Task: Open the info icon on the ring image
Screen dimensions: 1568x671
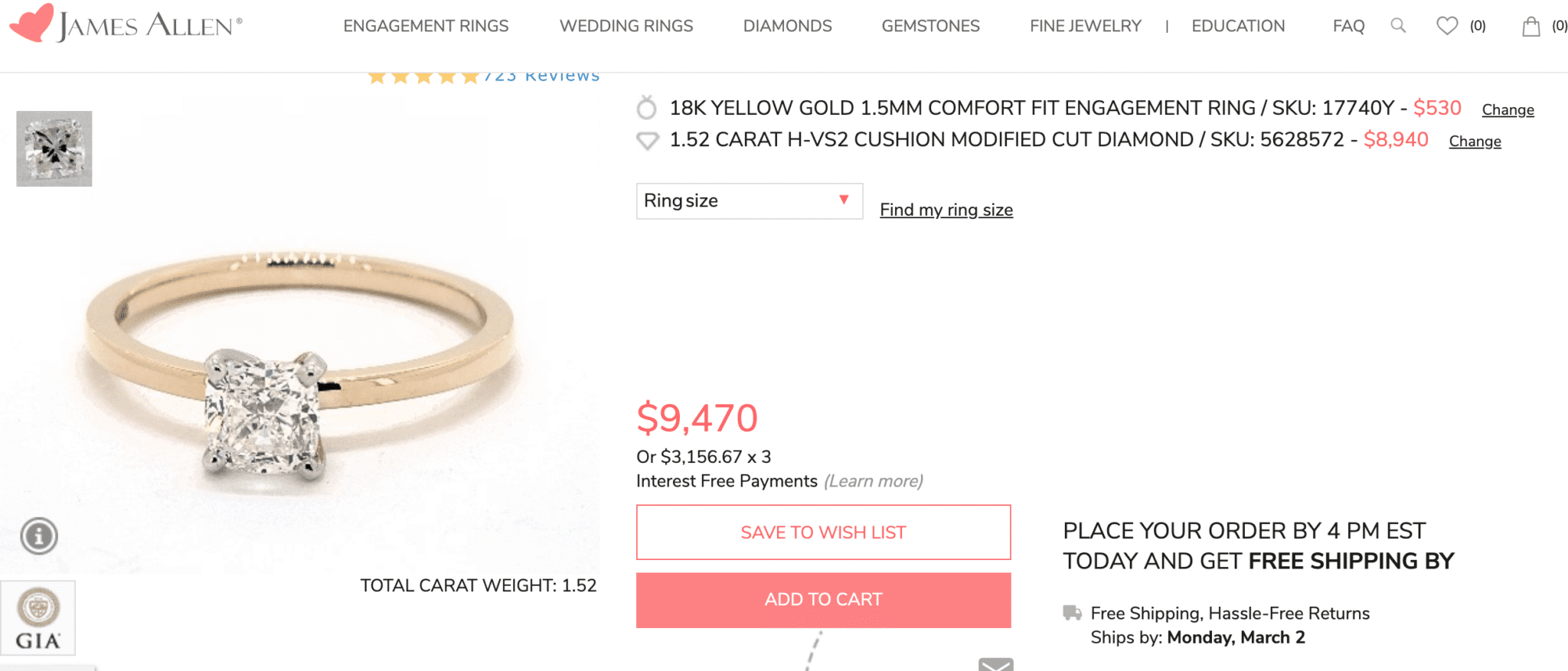Action: [38, 536]
